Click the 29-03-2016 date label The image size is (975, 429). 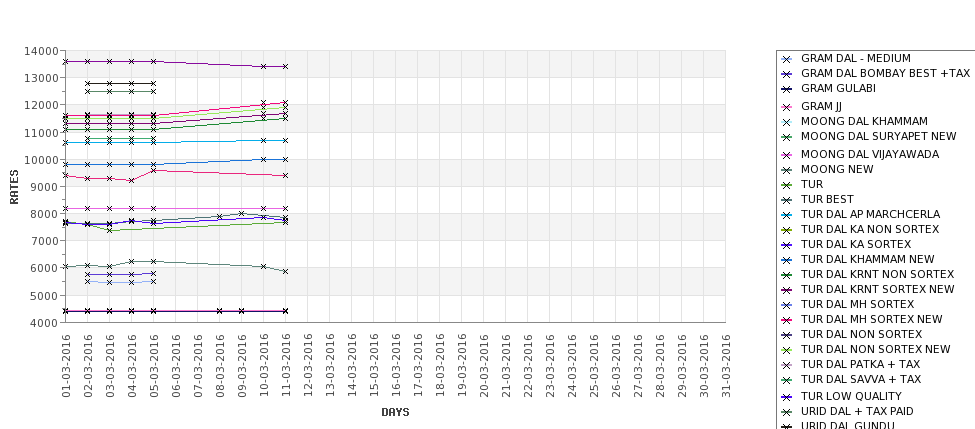coord(682,366)
